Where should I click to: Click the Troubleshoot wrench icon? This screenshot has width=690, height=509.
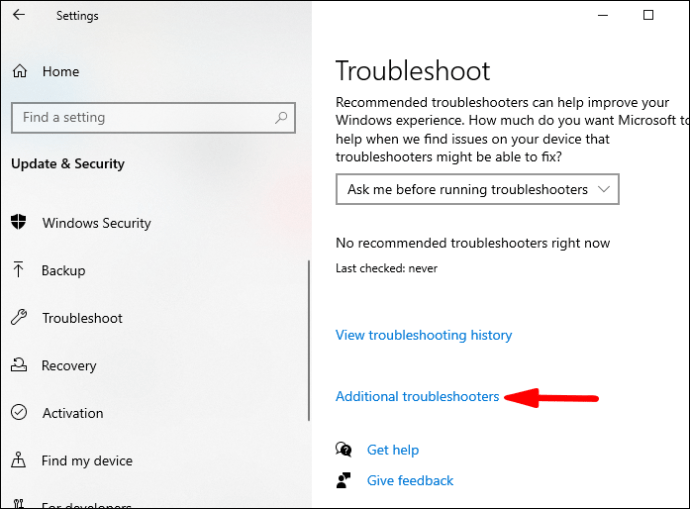[x=19, y=317]
